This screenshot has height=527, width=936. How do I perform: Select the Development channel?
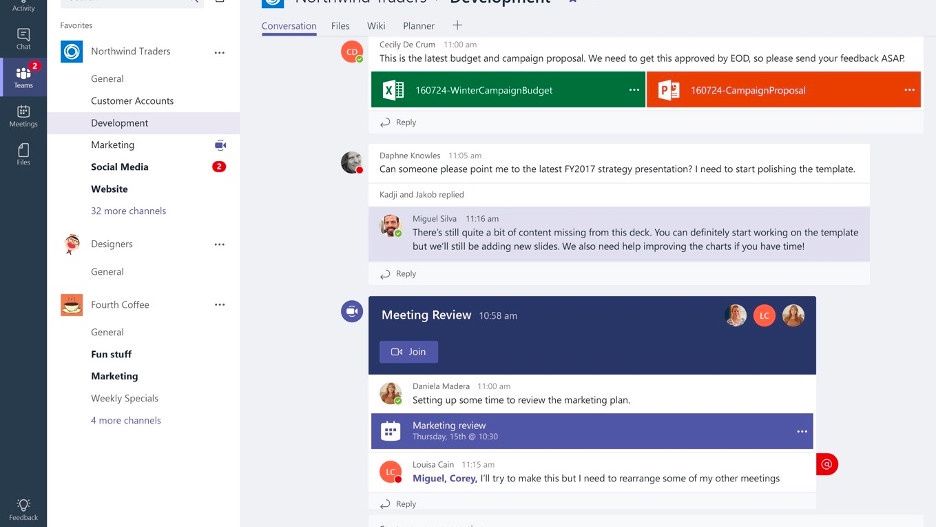click(x=143, y=123)
